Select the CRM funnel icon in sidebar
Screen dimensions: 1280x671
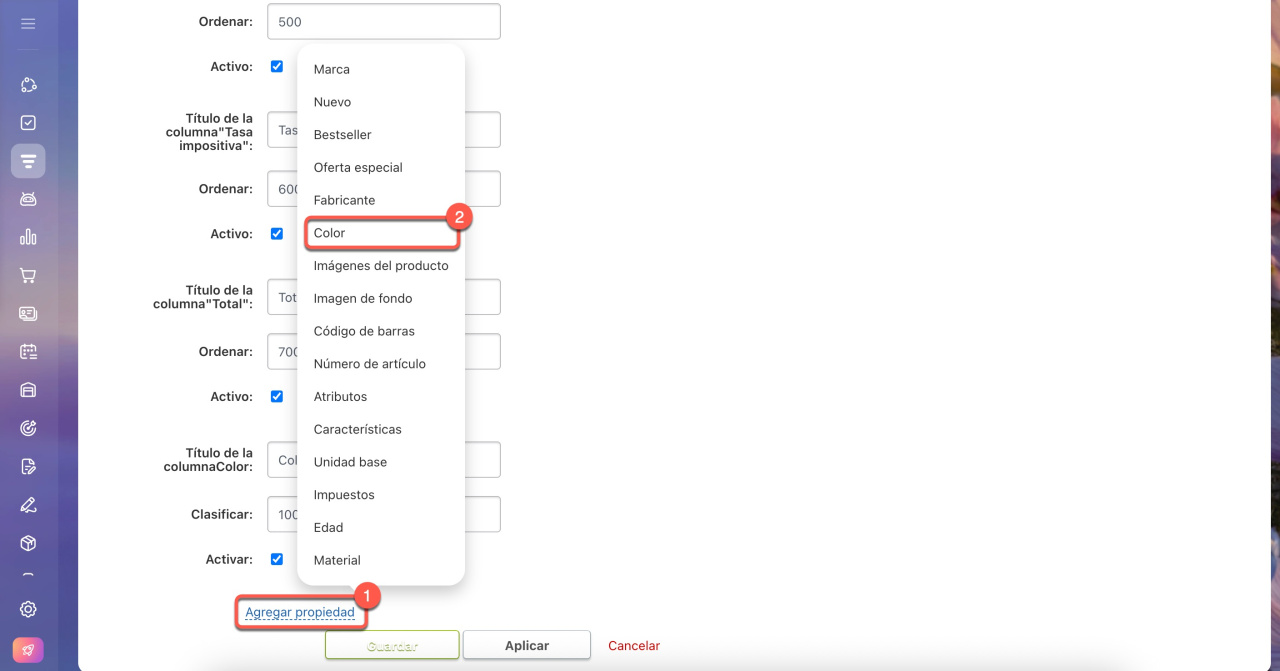coord(28,161)
